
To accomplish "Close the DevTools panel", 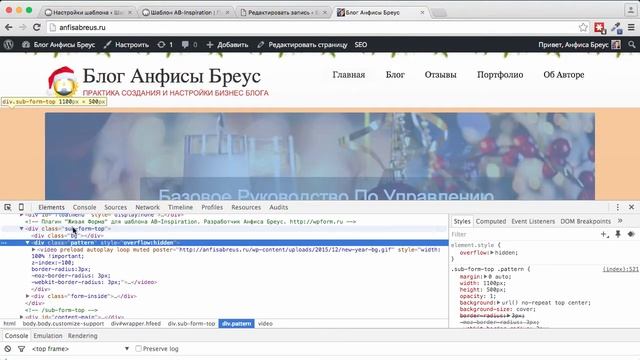I will point(631,207).
